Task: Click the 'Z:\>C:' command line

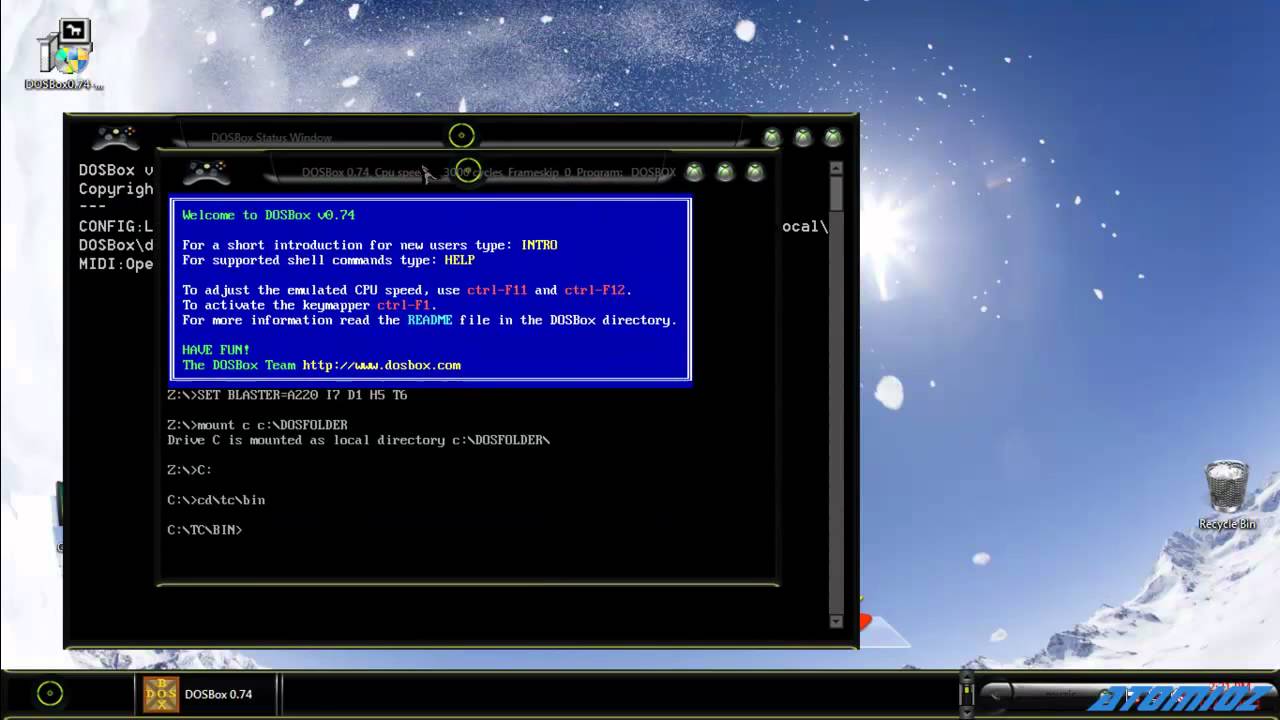Action: (x=189, y=470)
